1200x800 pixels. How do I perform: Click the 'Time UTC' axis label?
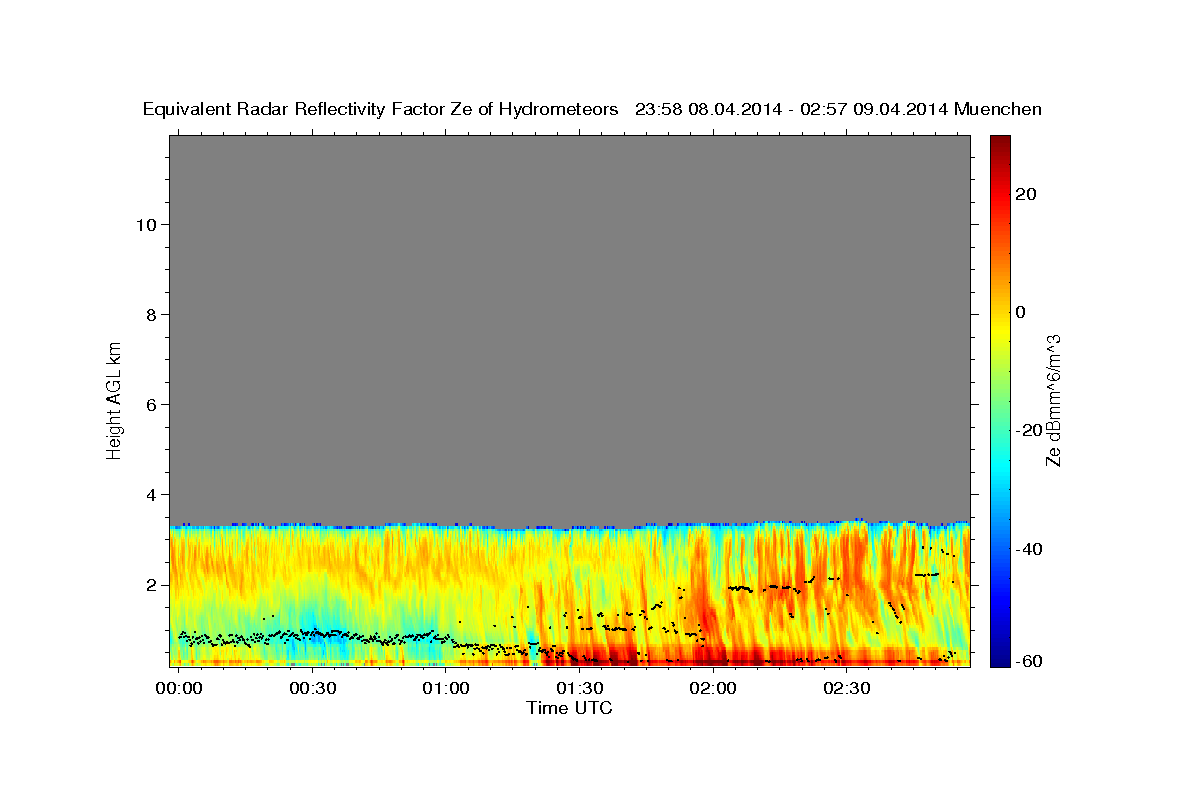(x=569, y=708)
